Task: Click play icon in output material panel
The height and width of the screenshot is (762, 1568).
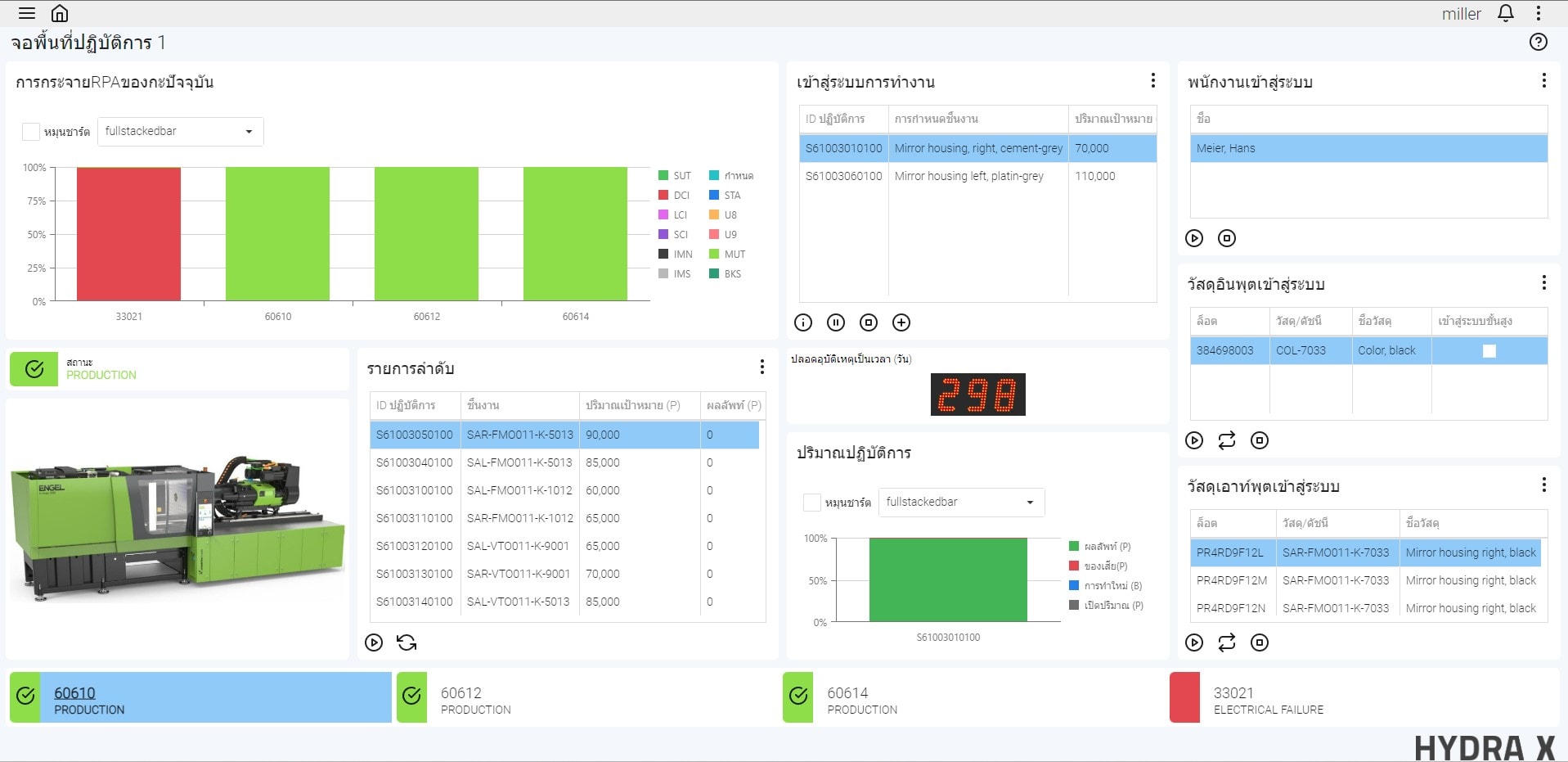Action: tap(1194, 643)
